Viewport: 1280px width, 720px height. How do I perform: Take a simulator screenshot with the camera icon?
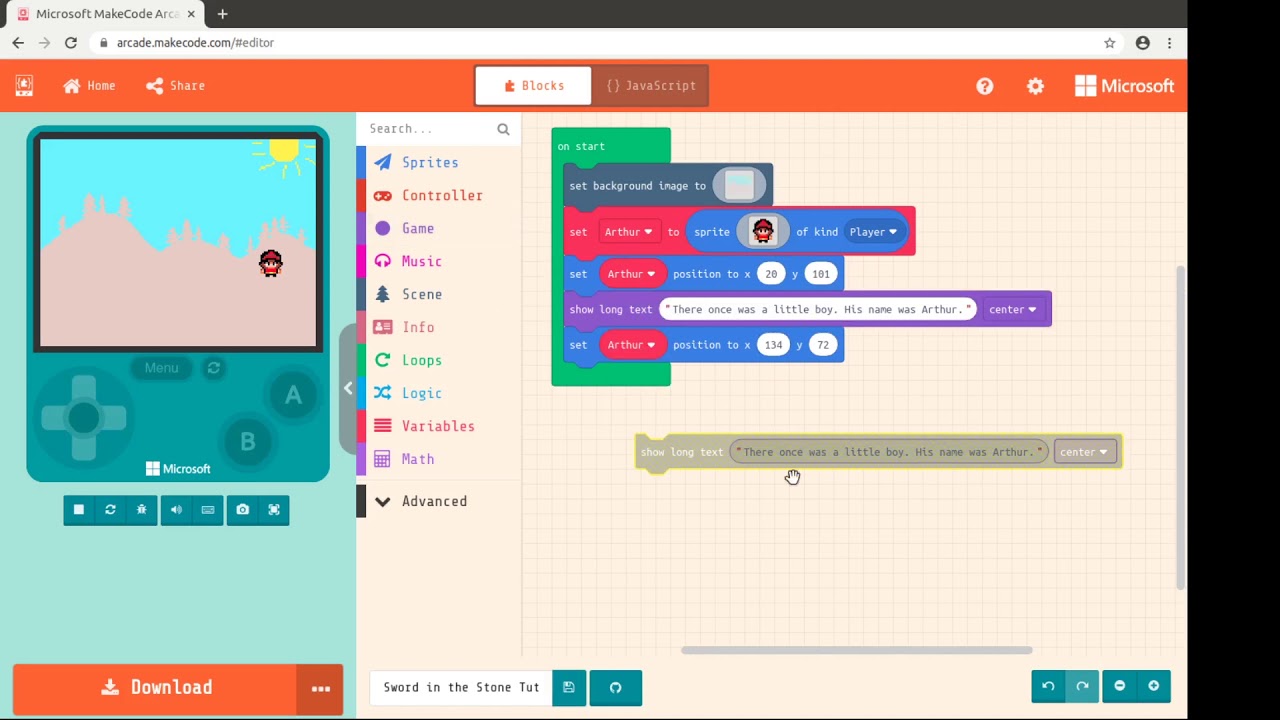coord(243,510)
